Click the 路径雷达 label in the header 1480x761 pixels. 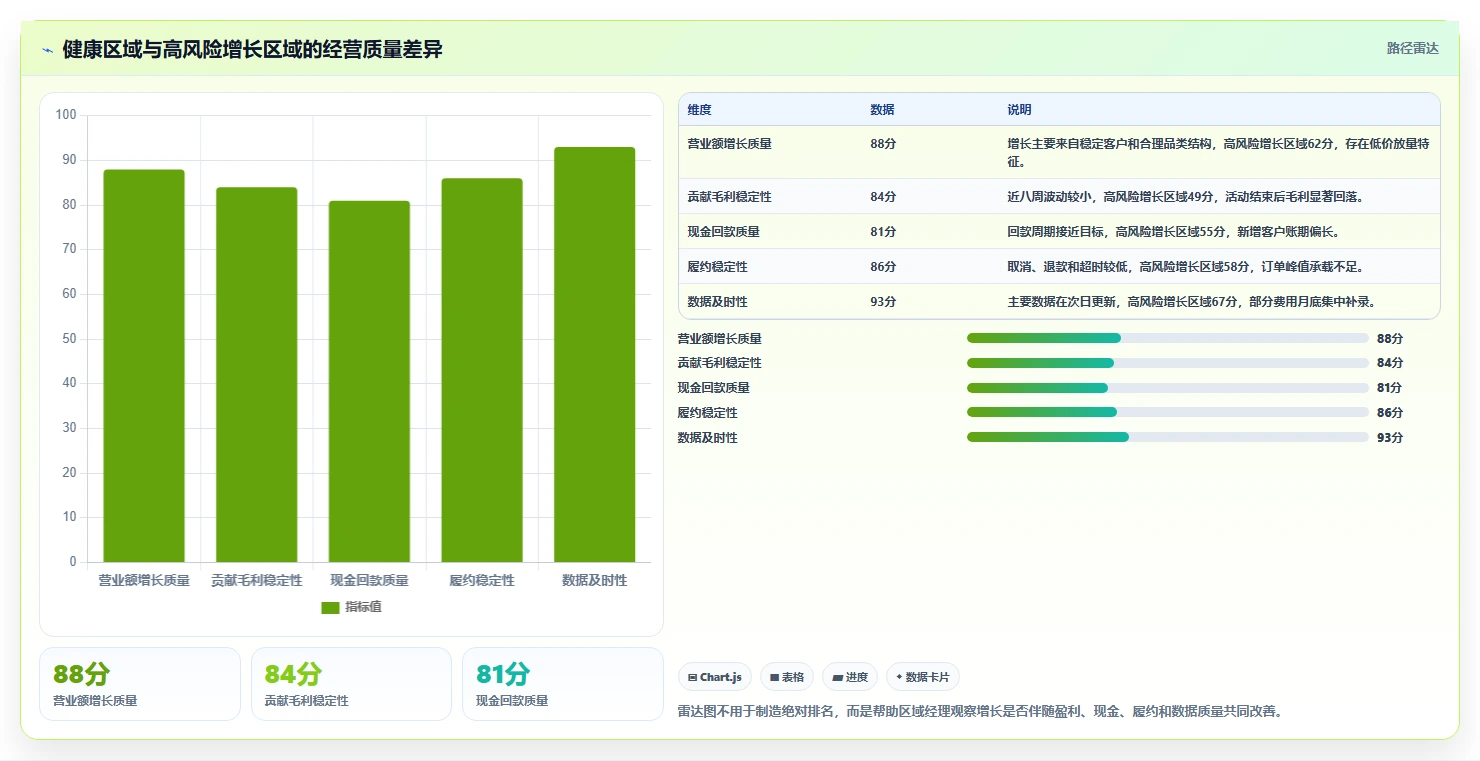pyautogui.click(x=1412, y=49)
